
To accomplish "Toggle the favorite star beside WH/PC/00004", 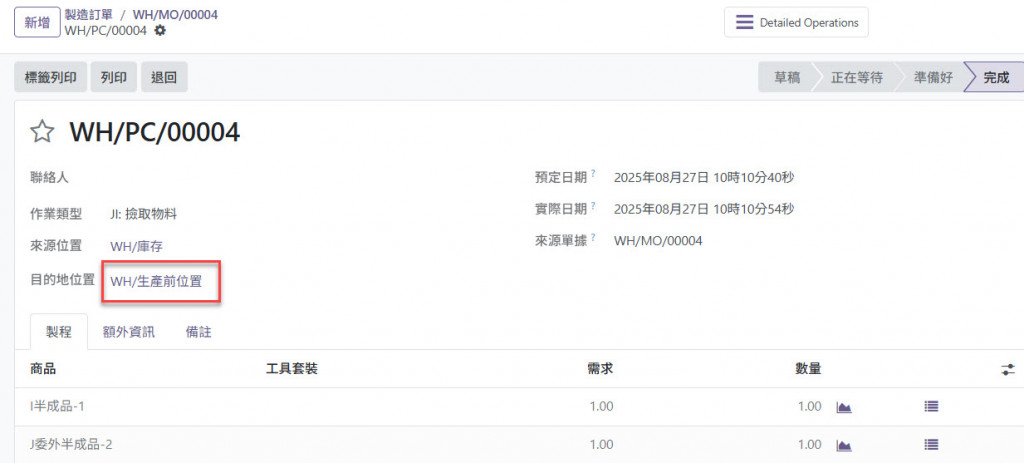I will pos(42,132).
